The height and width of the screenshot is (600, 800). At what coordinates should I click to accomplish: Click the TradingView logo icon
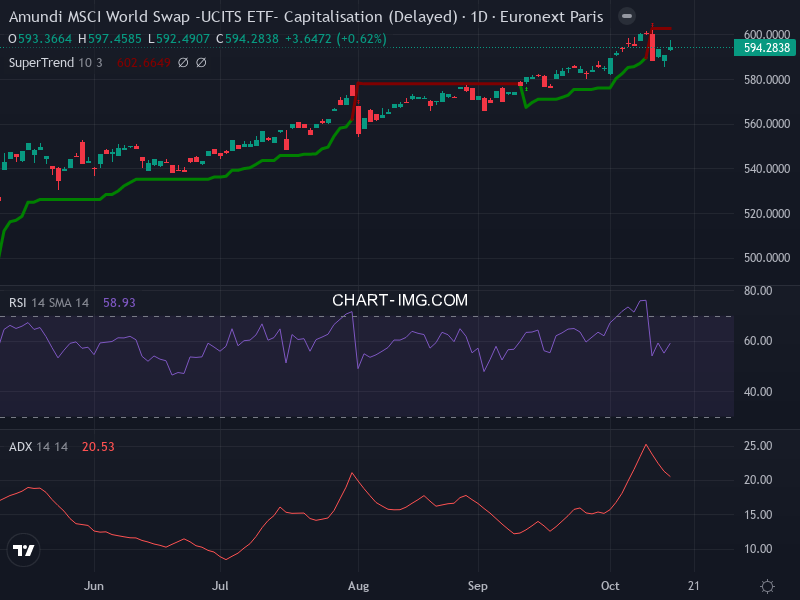pyautogui.click(x=24, y=550)
